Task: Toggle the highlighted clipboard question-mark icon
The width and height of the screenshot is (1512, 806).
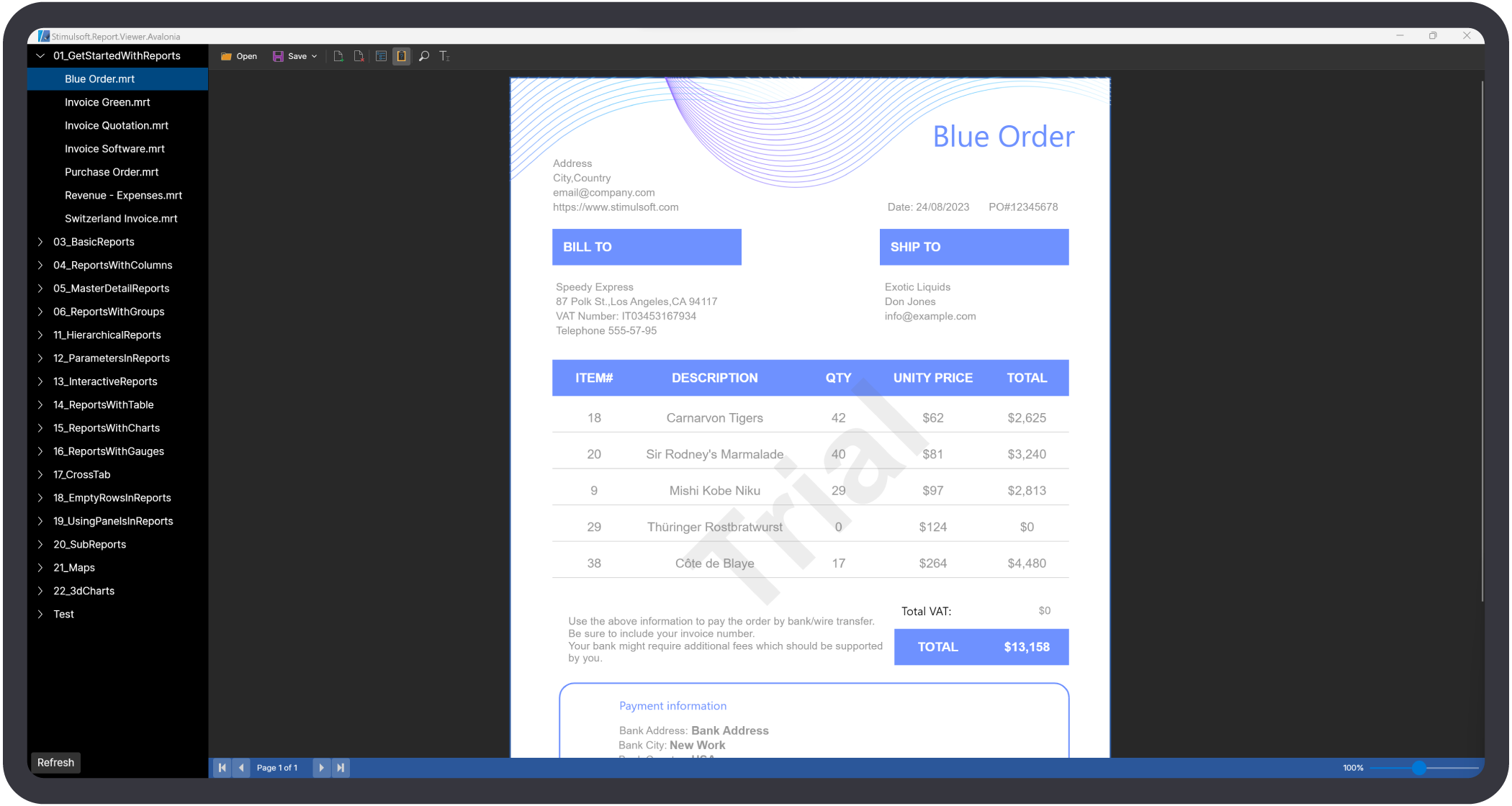Action: pyautogui.click(x=402, y=56)
